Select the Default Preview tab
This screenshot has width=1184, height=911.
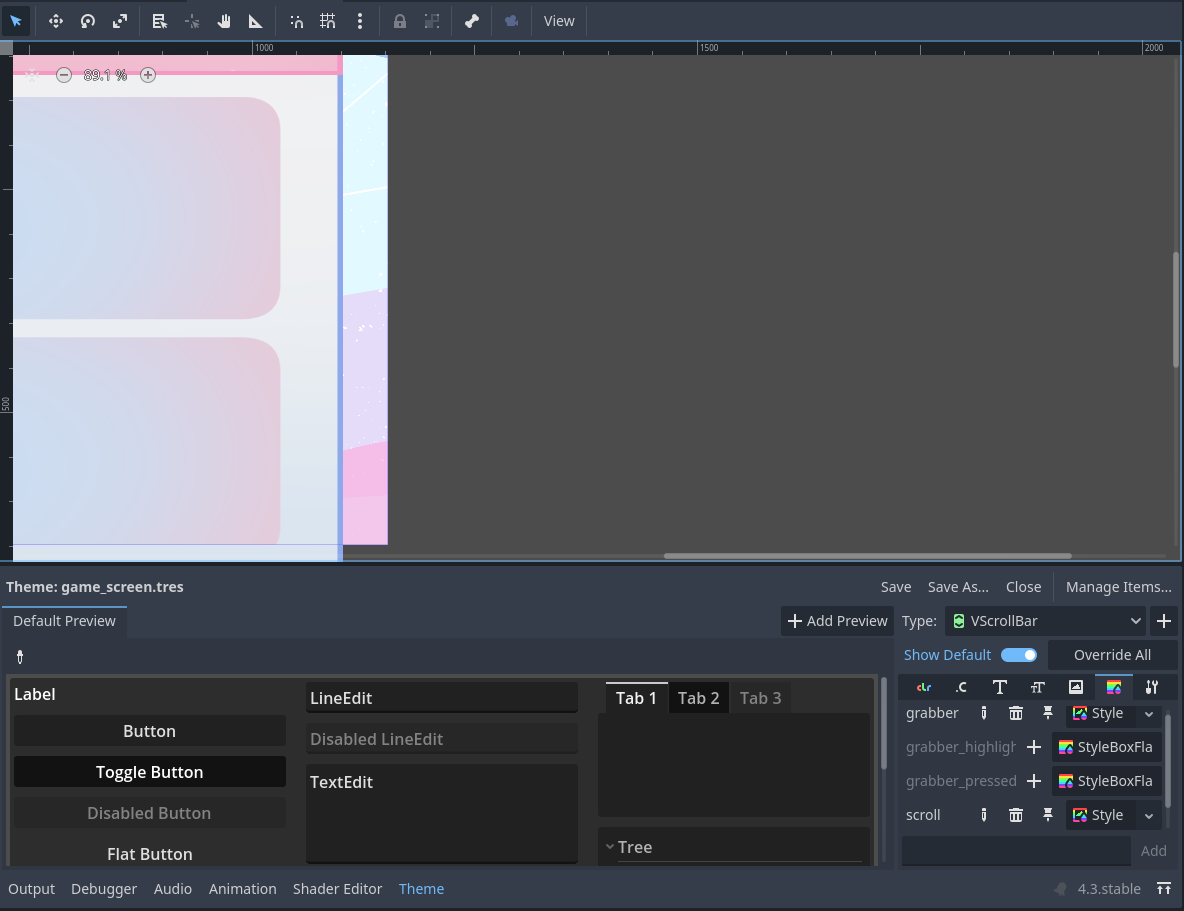click(x=64, y=621)
